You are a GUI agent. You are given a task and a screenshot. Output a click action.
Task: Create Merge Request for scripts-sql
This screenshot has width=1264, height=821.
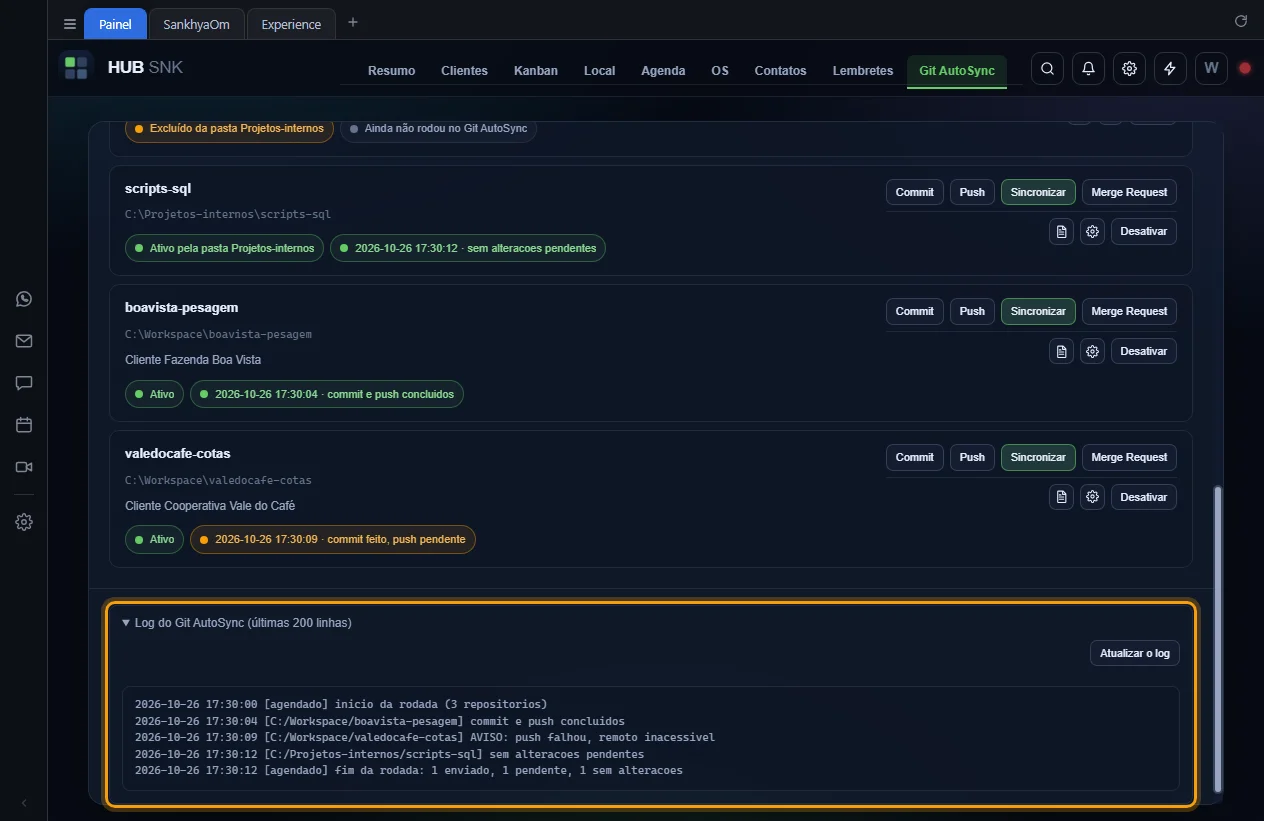[x=1129, y=192]
